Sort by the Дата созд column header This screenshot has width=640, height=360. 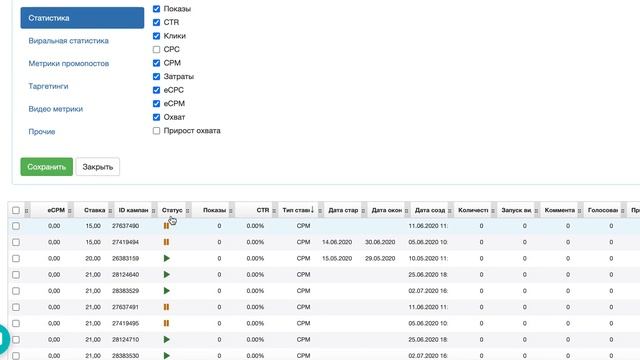coord(430,210)
